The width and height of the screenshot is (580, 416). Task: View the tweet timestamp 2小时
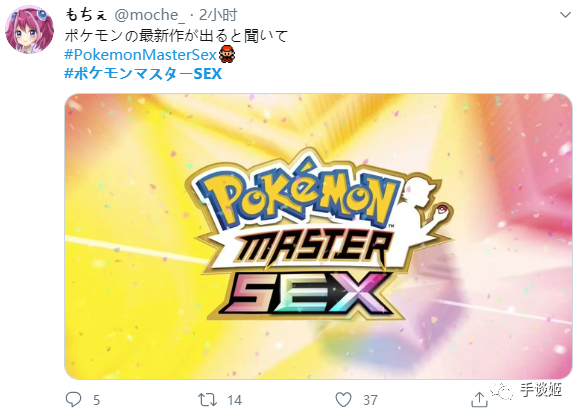(218, 15)
